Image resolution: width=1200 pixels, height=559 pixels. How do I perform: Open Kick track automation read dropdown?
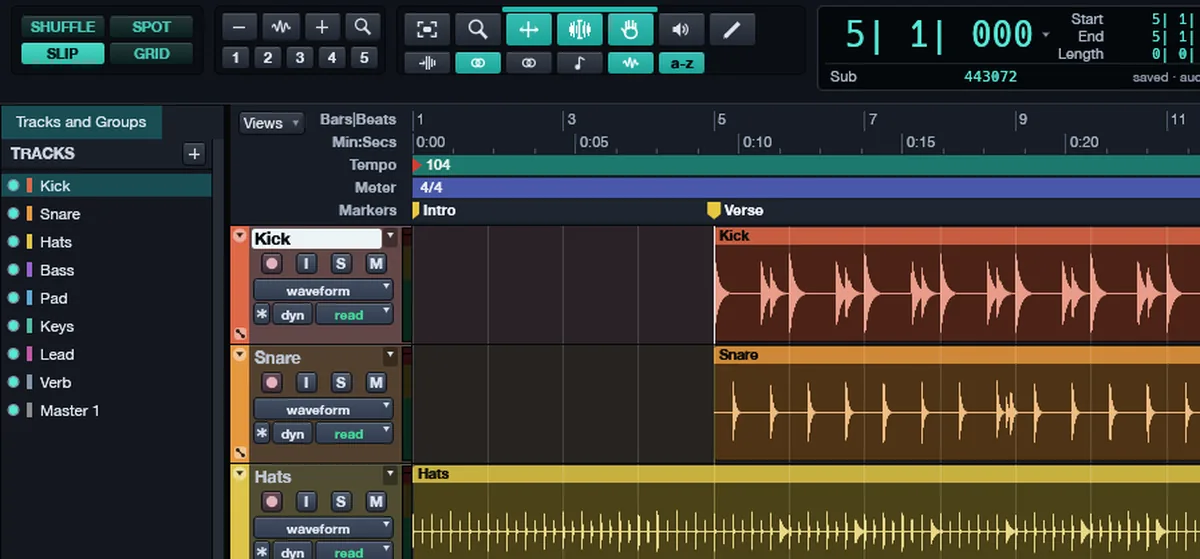[x=354, y=315]
